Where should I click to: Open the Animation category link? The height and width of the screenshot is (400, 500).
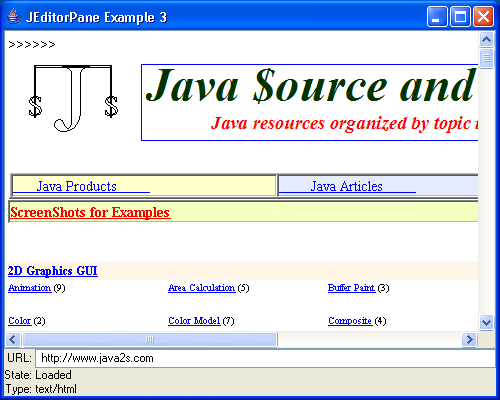click(30, 288)
